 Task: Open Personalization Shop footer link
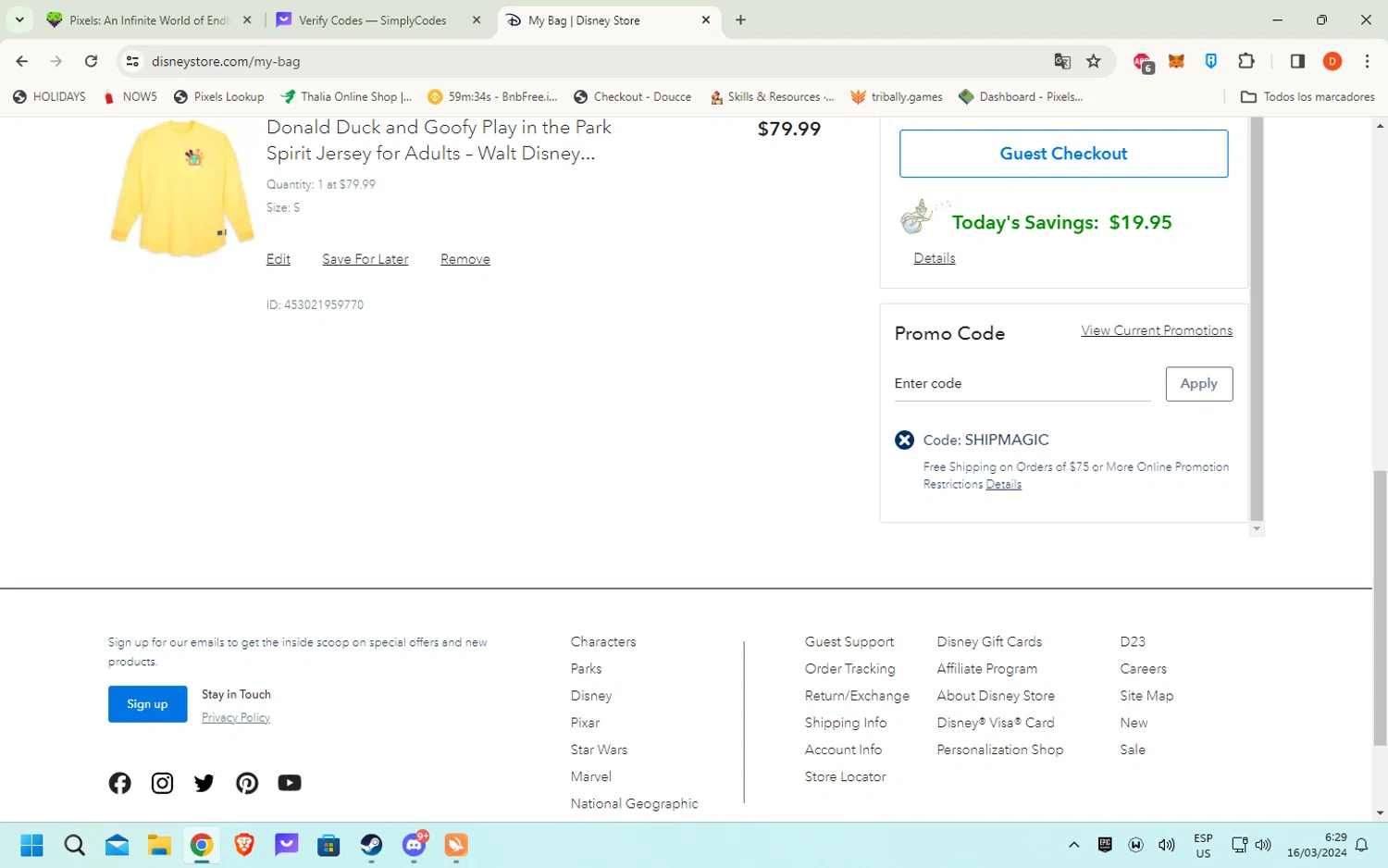click(999, 750)
